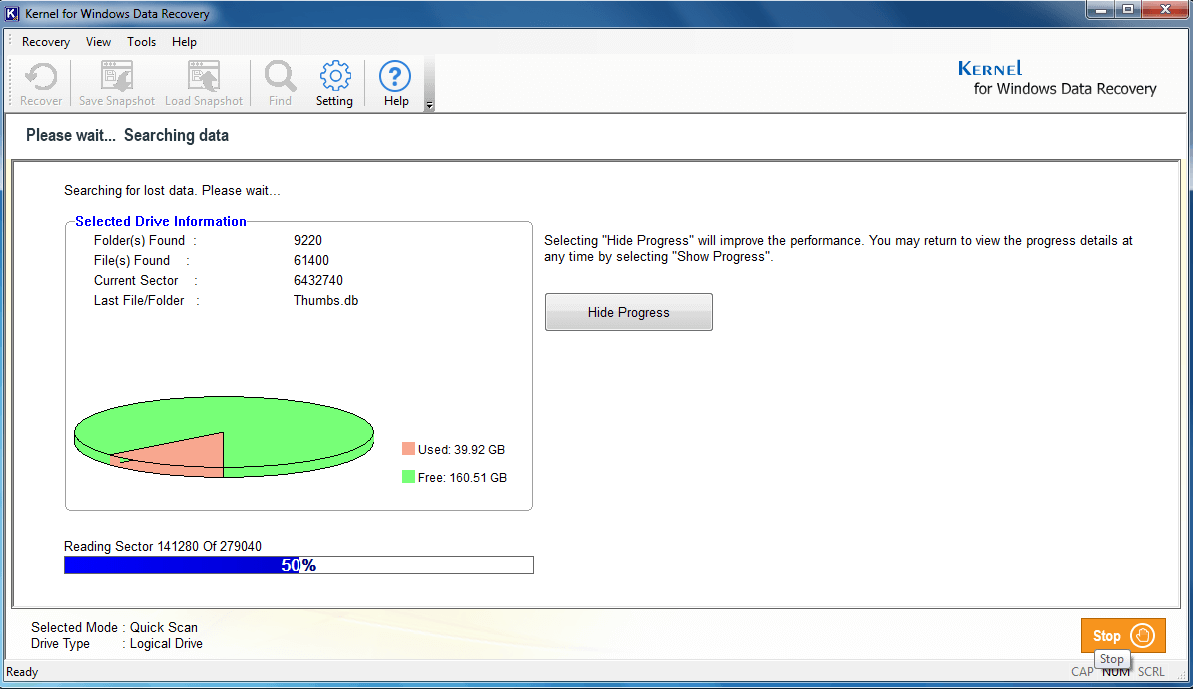Open the Find magnifier tool
This screenshot has height=689, width=1193.
click(280, 84)
